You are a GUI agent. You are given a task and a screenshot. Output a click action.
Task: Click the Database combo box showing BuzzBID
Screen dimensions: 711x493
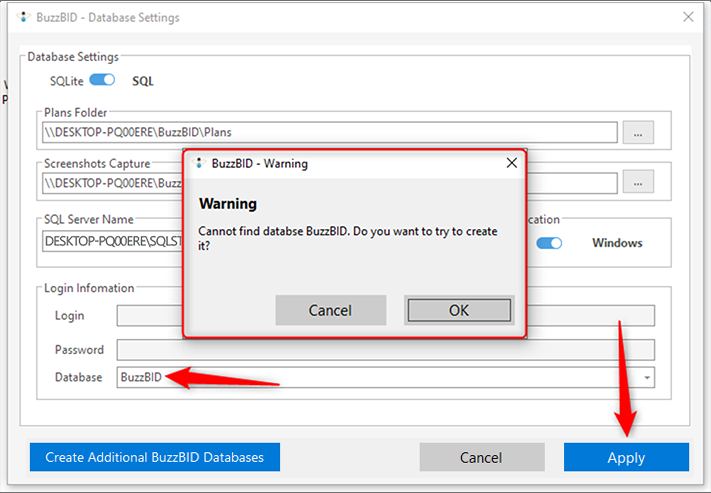[380, 378]
